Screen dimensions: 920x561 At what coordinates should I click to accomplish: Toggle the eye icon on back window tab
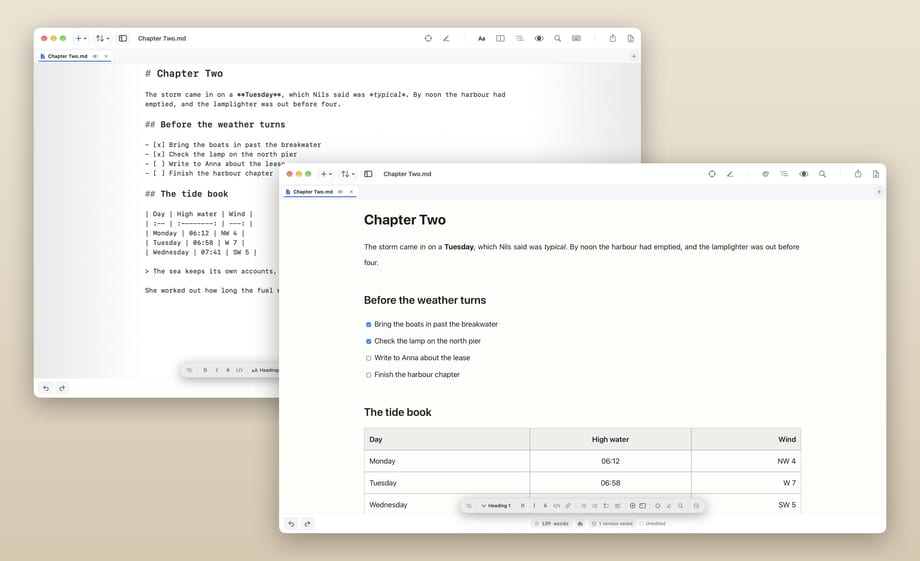[95, 56]
